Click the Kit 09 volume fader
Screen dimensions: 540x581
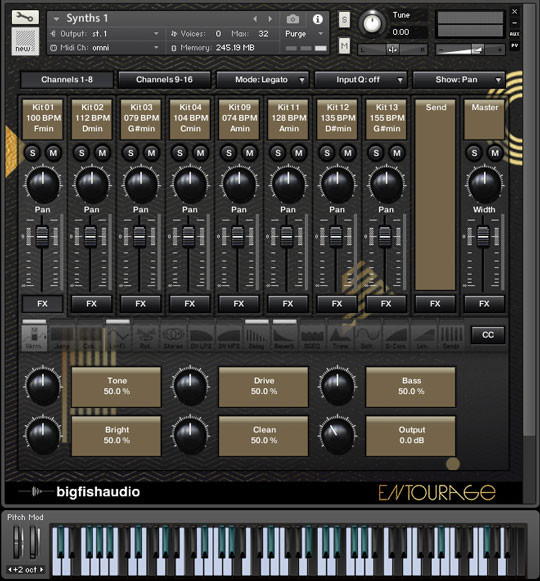(238, 236)
